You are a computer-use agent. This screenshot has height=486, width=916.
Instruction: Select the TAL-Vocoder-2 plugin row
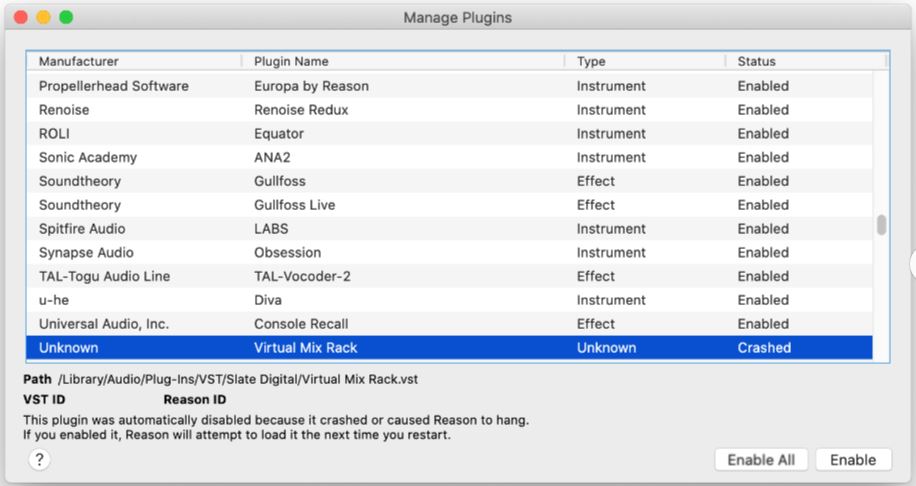coord(449,276)
